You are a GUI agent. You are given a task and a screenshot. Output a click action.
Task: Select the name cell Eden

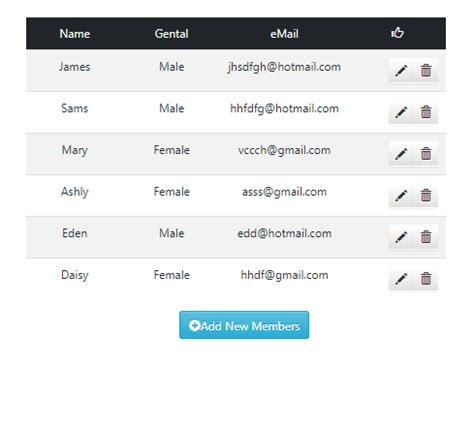click(x=75, y=233)
